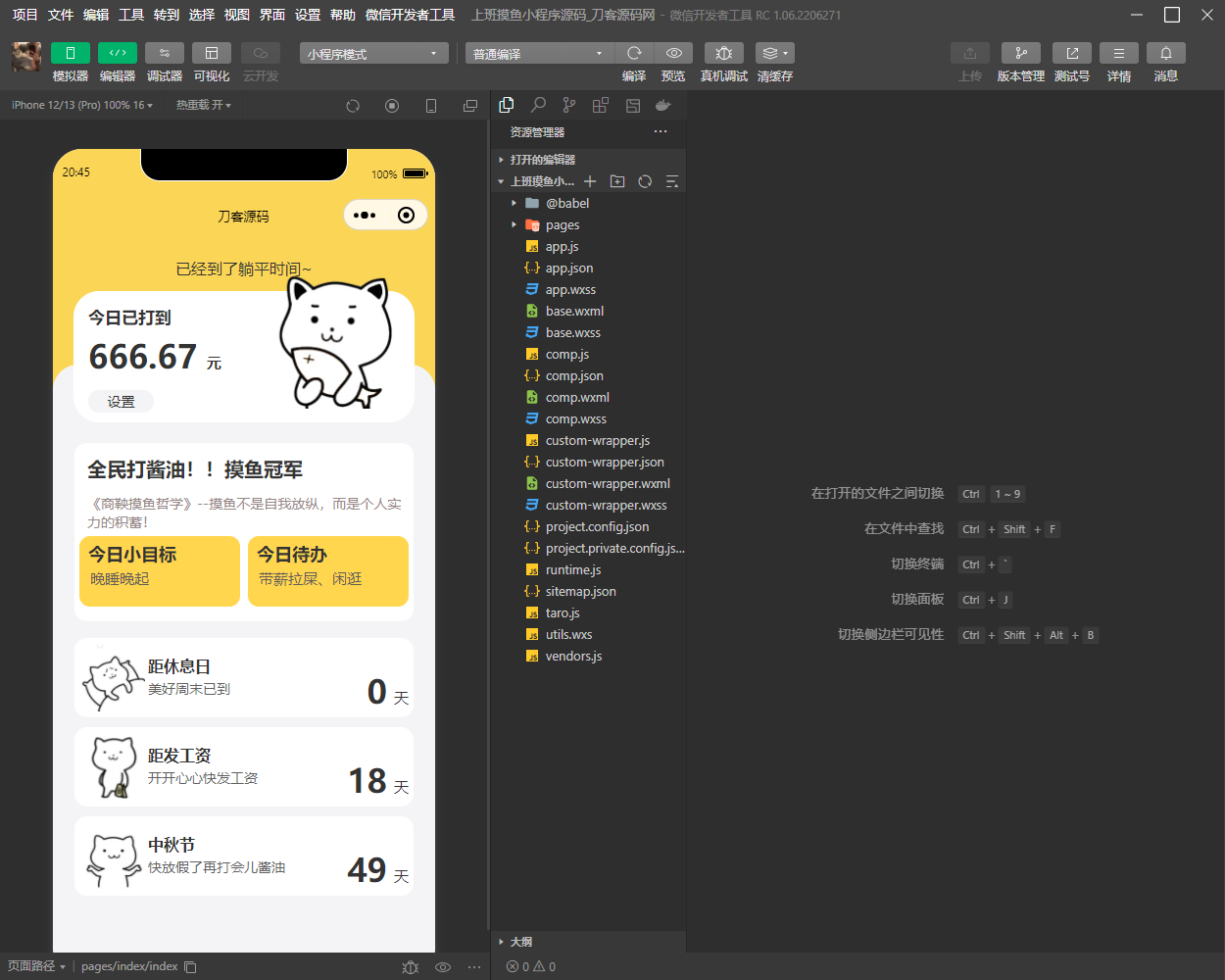The width and height of the screenshot is (1225, 980).
Task: Click the stop simulator icon
Action: (x=392, y=105)
